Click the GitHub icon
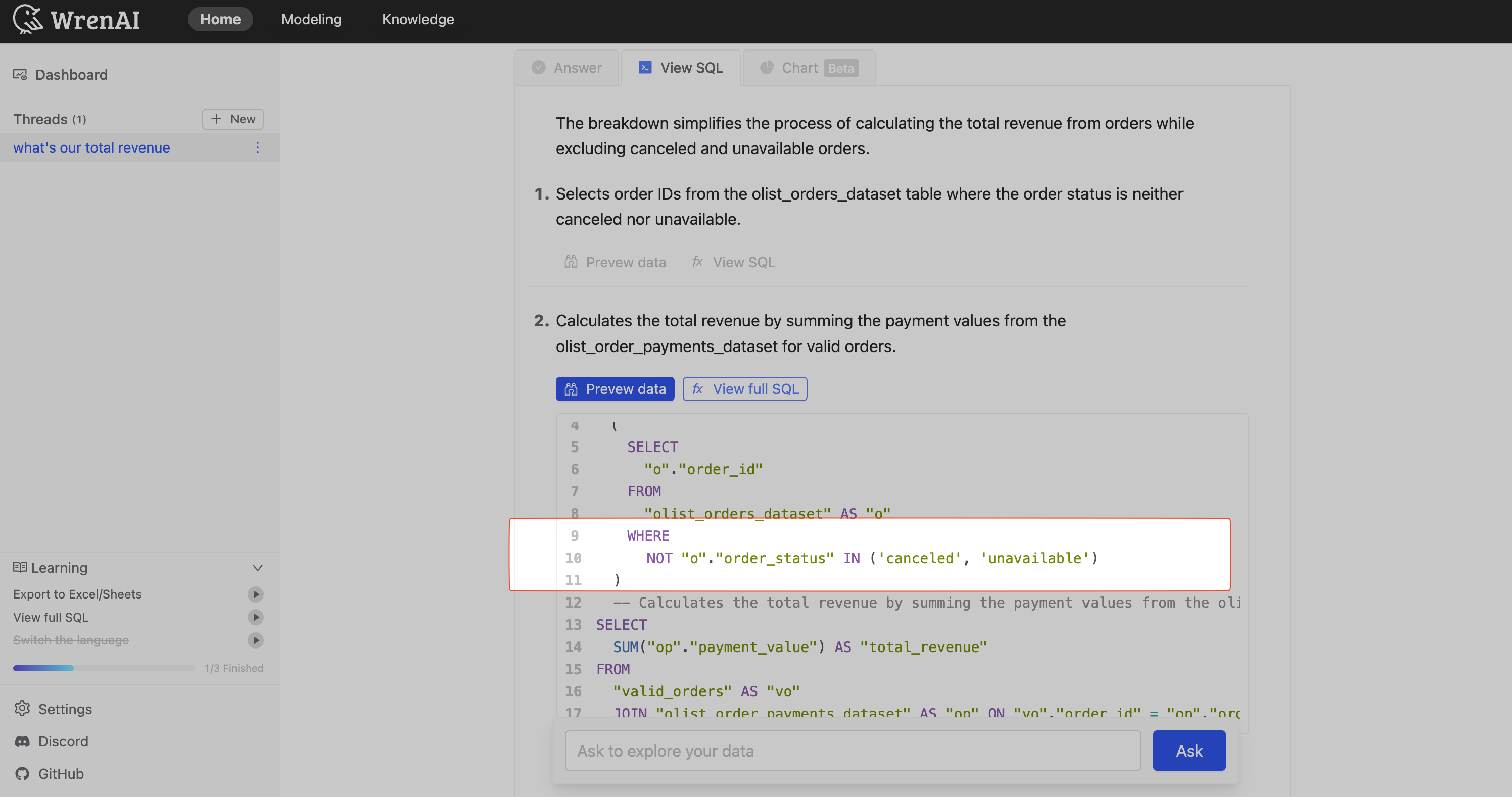This screenshot has height=797, width=1512. (x=22, y=774)
